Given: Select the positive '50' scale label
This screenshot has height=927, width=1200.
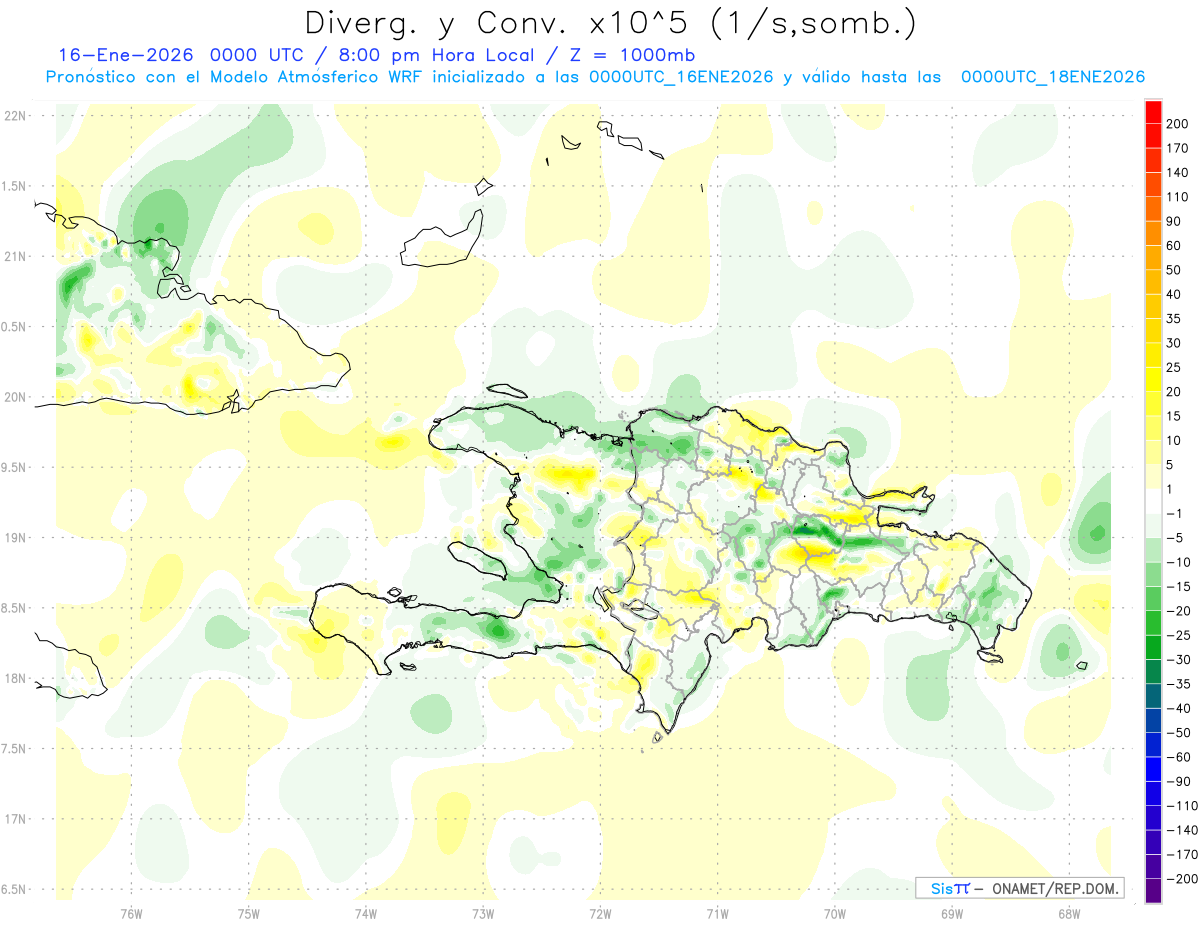Looking at the screenshot, I should pos(1175,270).
